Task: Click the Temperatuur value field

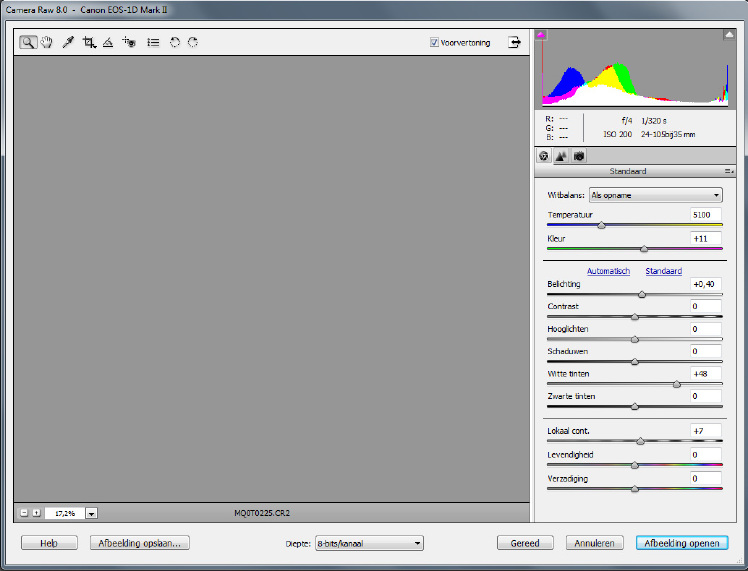Action: click(706, 215)
